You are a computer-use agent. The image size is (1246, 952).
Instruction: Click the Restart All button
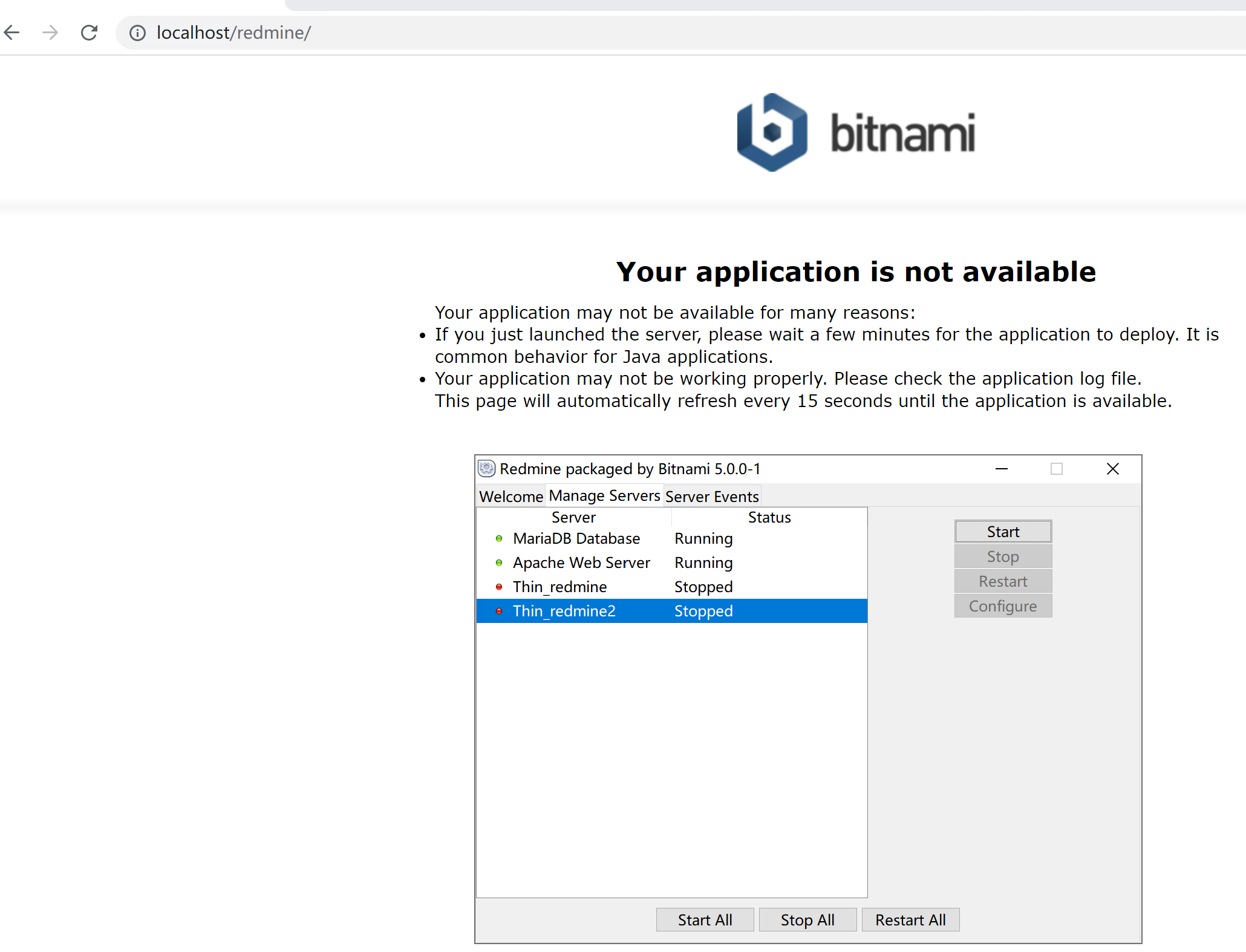[x=910, y=920]
